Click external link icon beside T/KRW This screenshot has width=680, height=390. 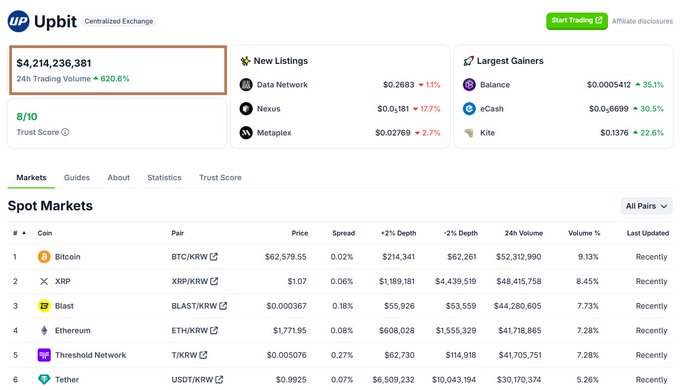[x=203, y=354]
